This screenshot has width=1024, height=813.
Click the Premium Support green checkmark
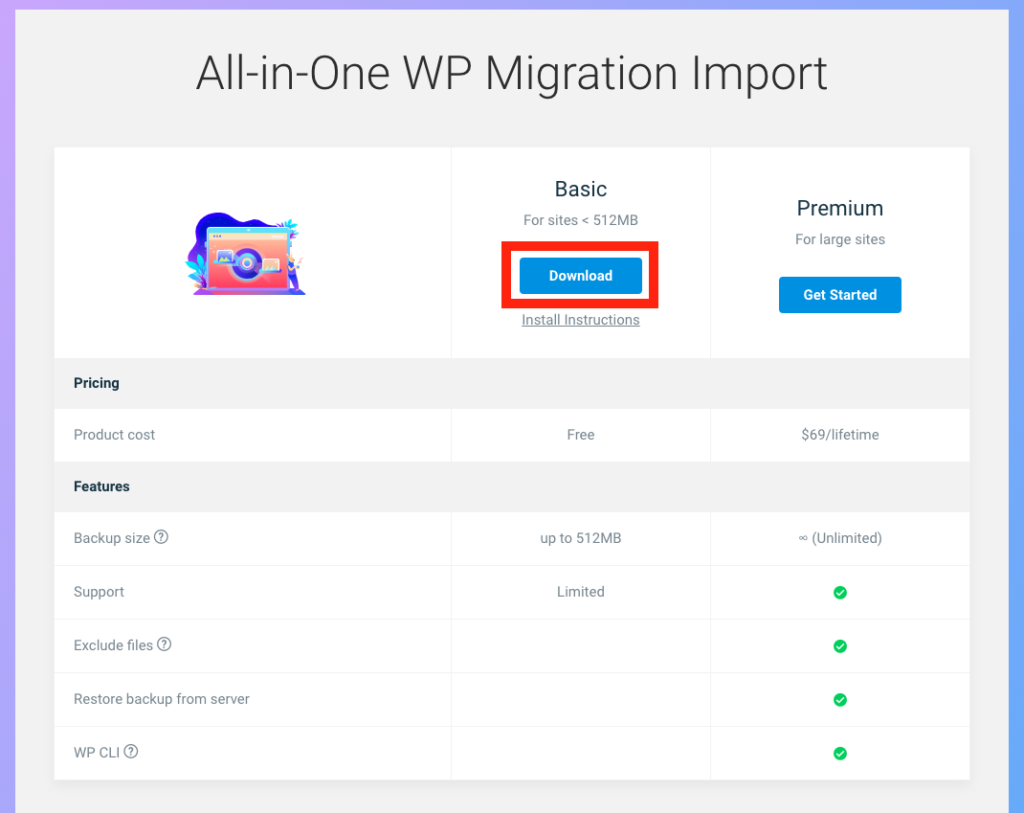coord(840,592)
